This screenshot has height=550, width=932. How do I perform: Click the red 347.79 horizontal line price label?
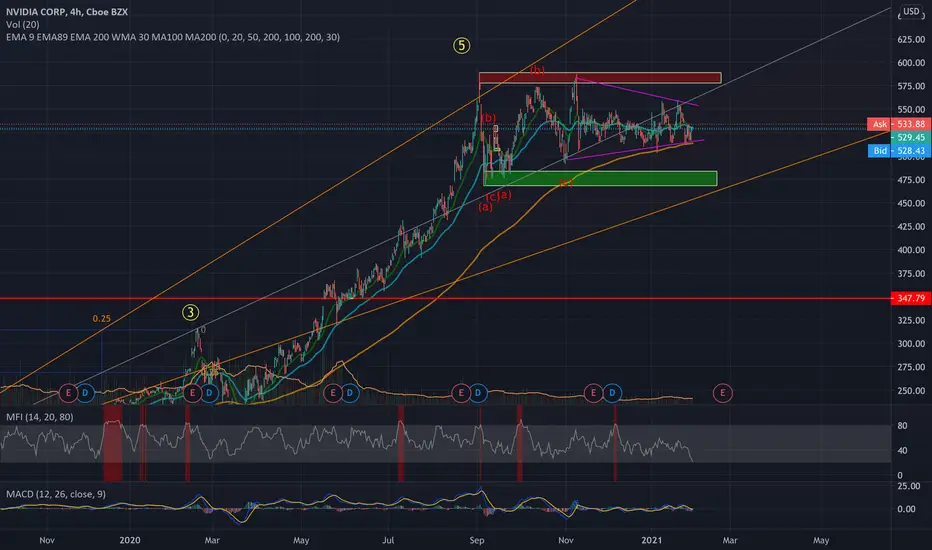911,298
